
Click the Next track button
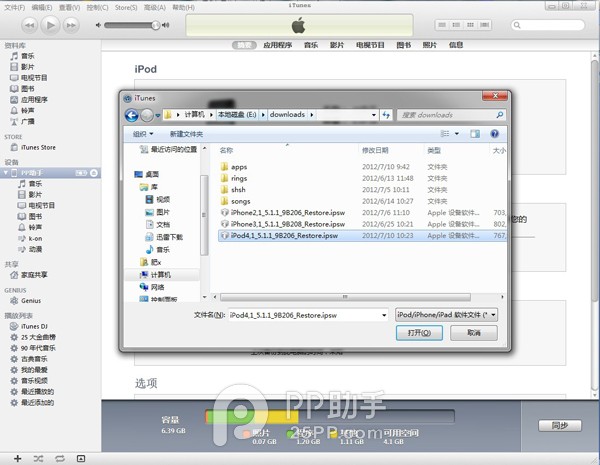point(71,25)
